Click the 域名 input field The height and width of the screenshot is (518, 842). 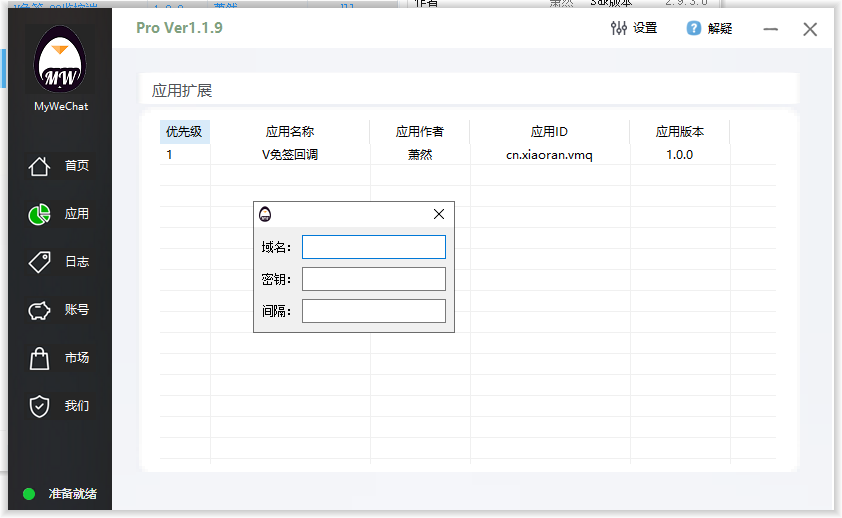click(373, 247)
